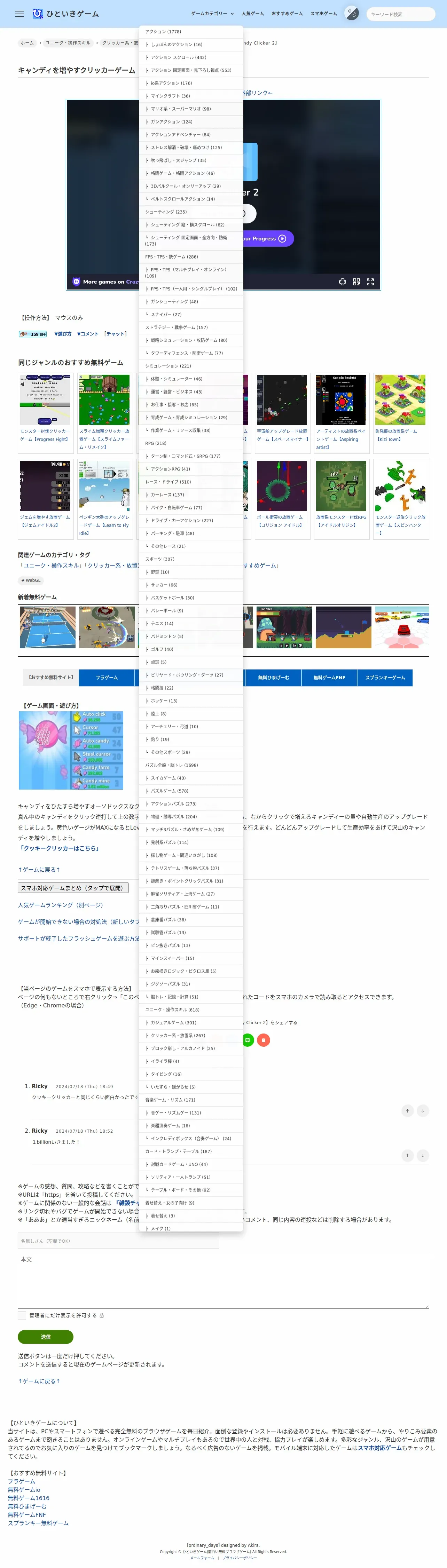The width and height of the screenshot is (447, 1568).
Task: Click the green 送信 submit button
Action: (46, 1337)
